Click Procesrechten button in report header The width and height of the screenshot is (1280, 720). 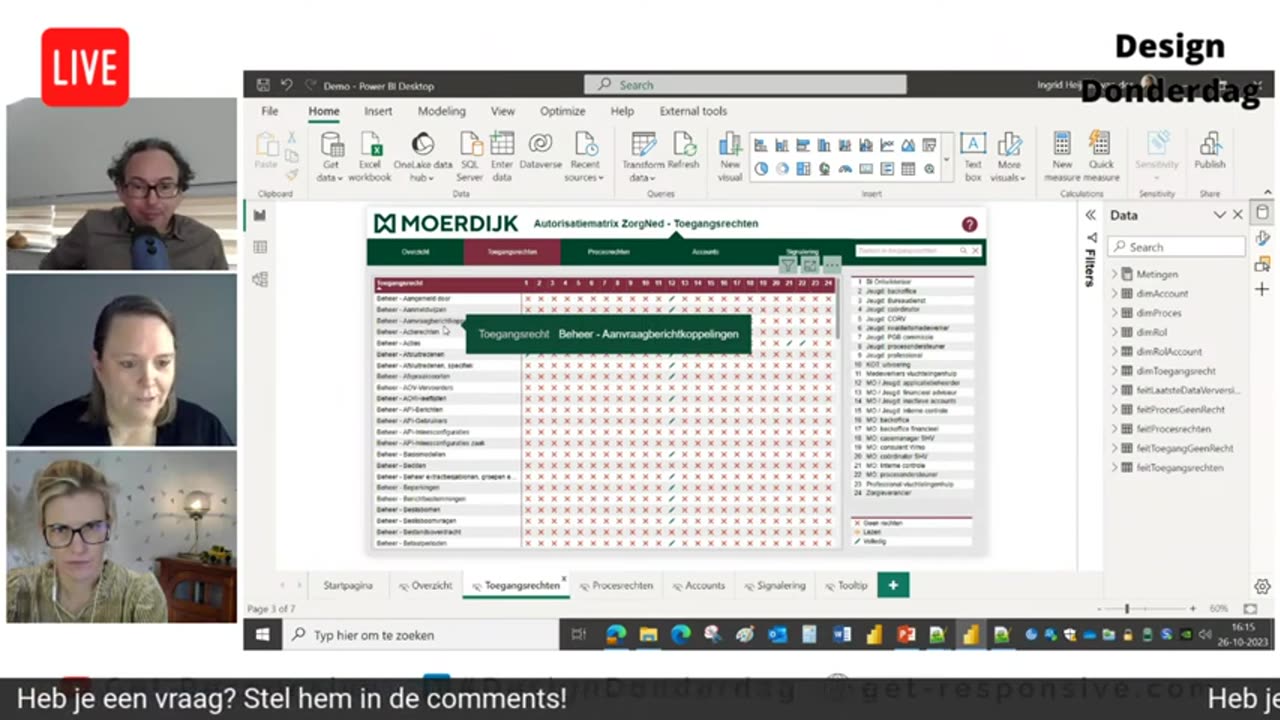click(x=608, y=252)
